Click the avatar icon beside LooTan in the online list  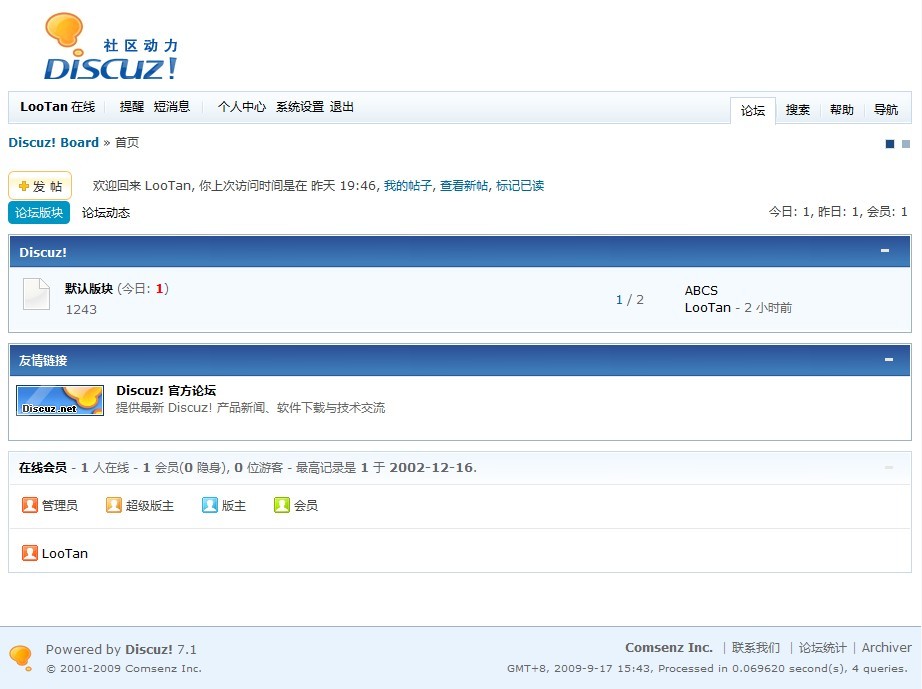tap(29, 553)
